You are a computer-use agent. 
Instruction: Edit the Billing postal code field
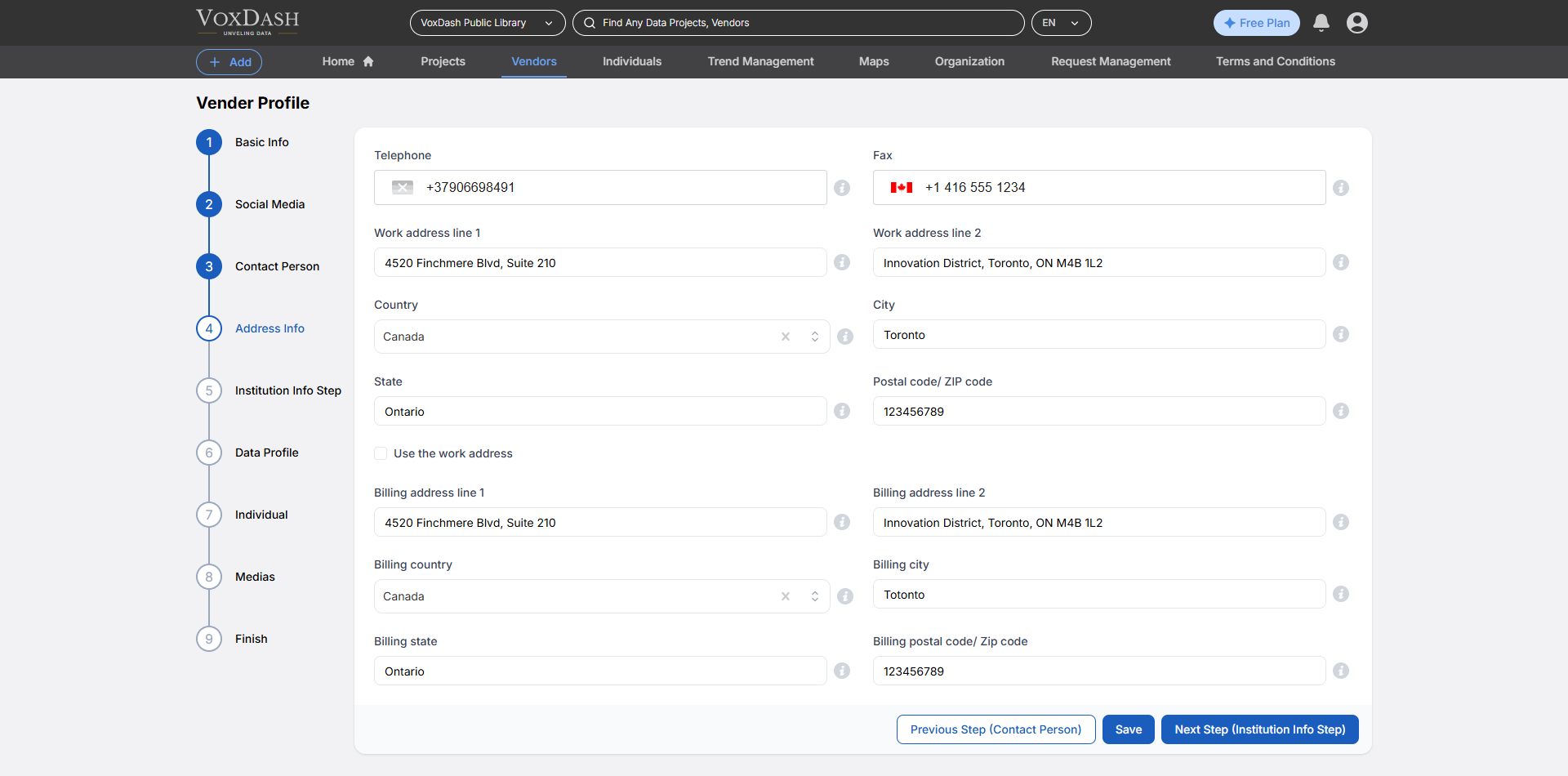click(1099, 671)
